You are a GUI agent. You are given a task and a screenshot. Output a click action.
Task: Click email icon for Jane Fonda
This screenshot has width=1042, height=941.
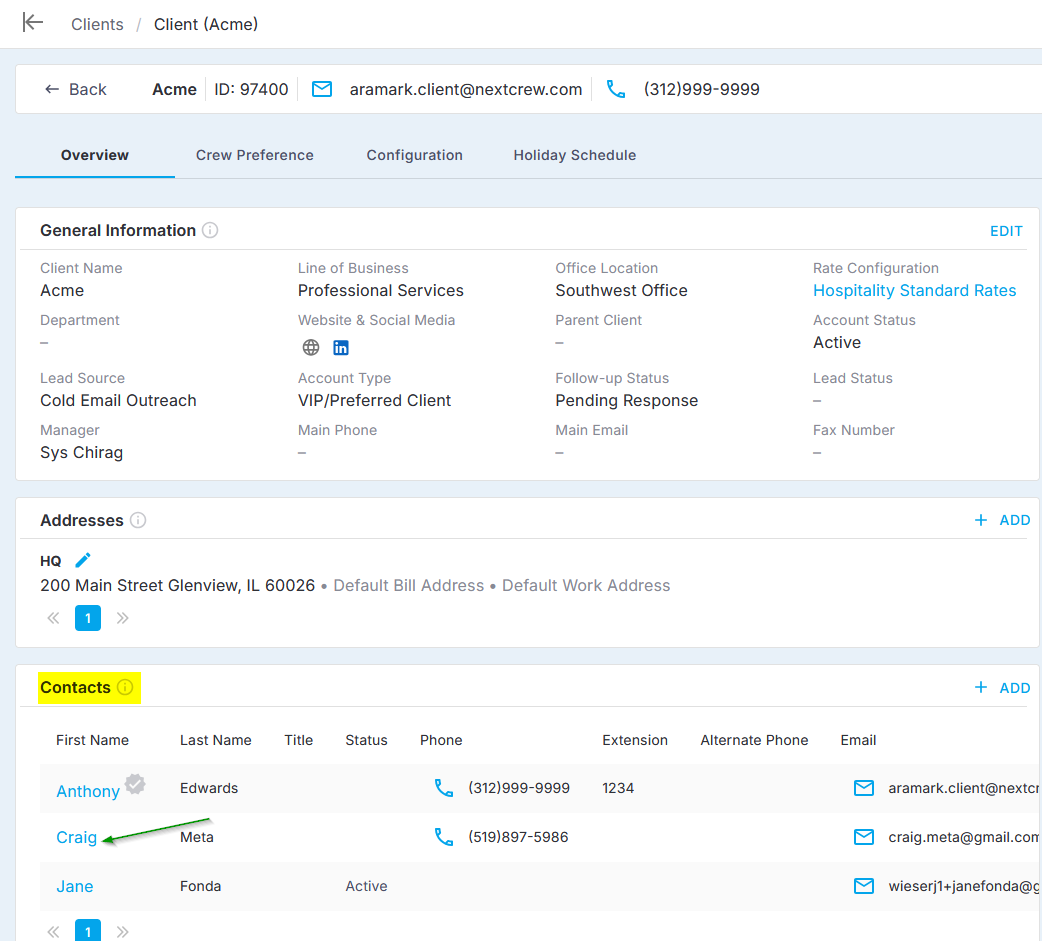864,886
